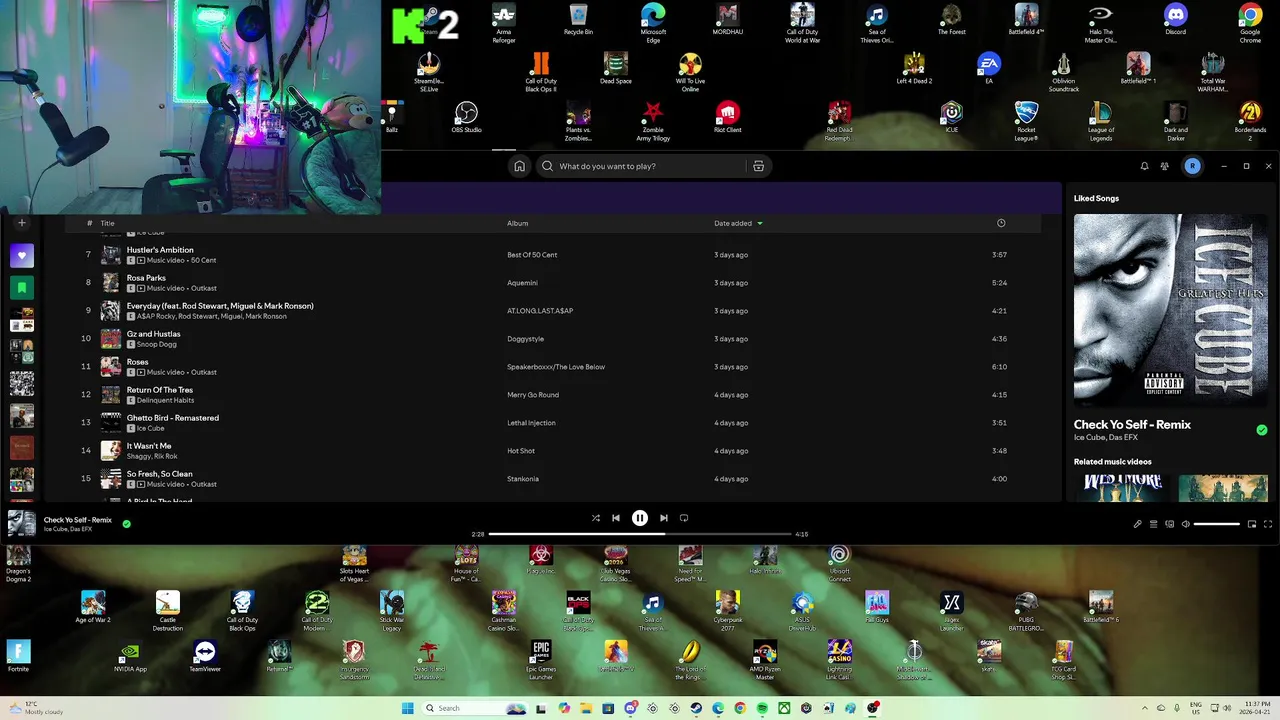The width and height of the screenshot is (1280, 720).
Task: Unlike Check Yo Self in now-playing bar
Action: click(127, 524)
